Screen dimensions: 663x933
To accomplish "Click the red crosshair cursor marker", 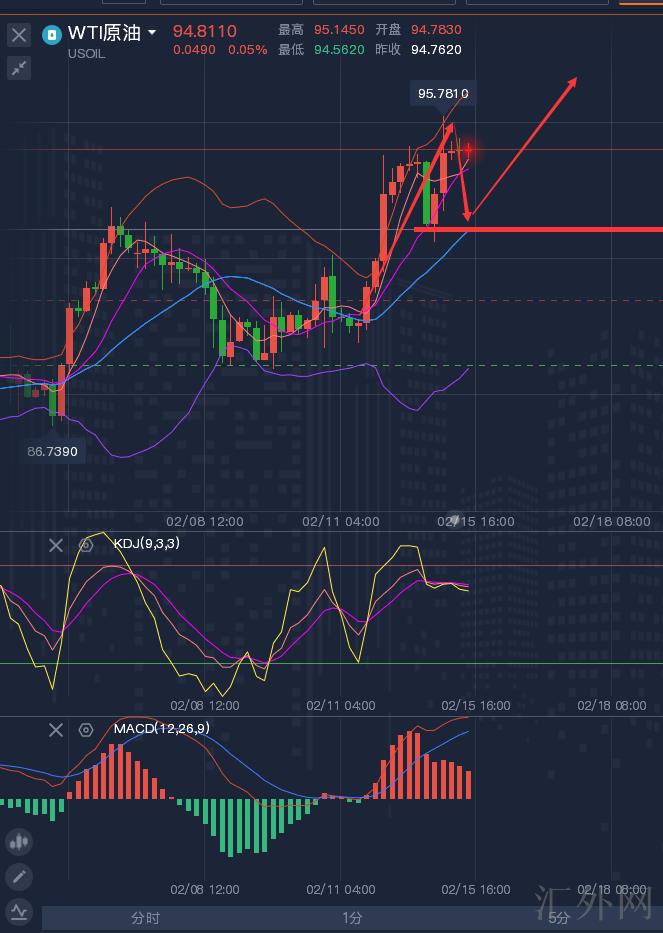I will pos(469,149).
